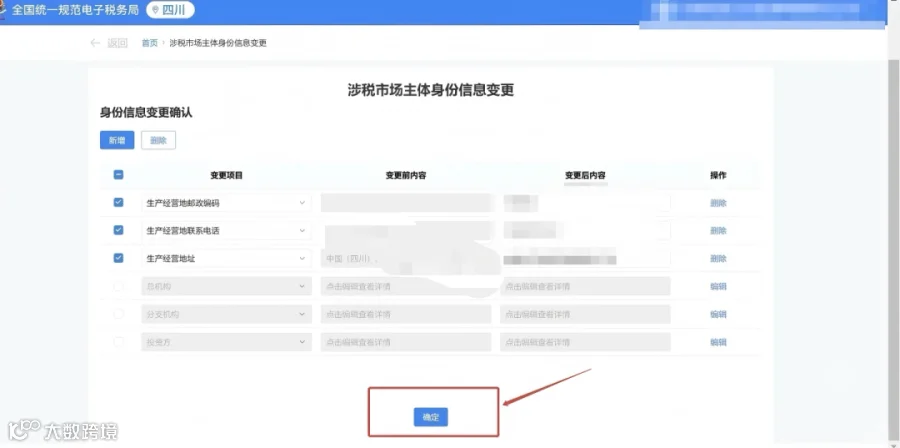This screenshot has width=900, height=448.
Task: Toggle the select-all header checkbox
Action: [118, 175]
